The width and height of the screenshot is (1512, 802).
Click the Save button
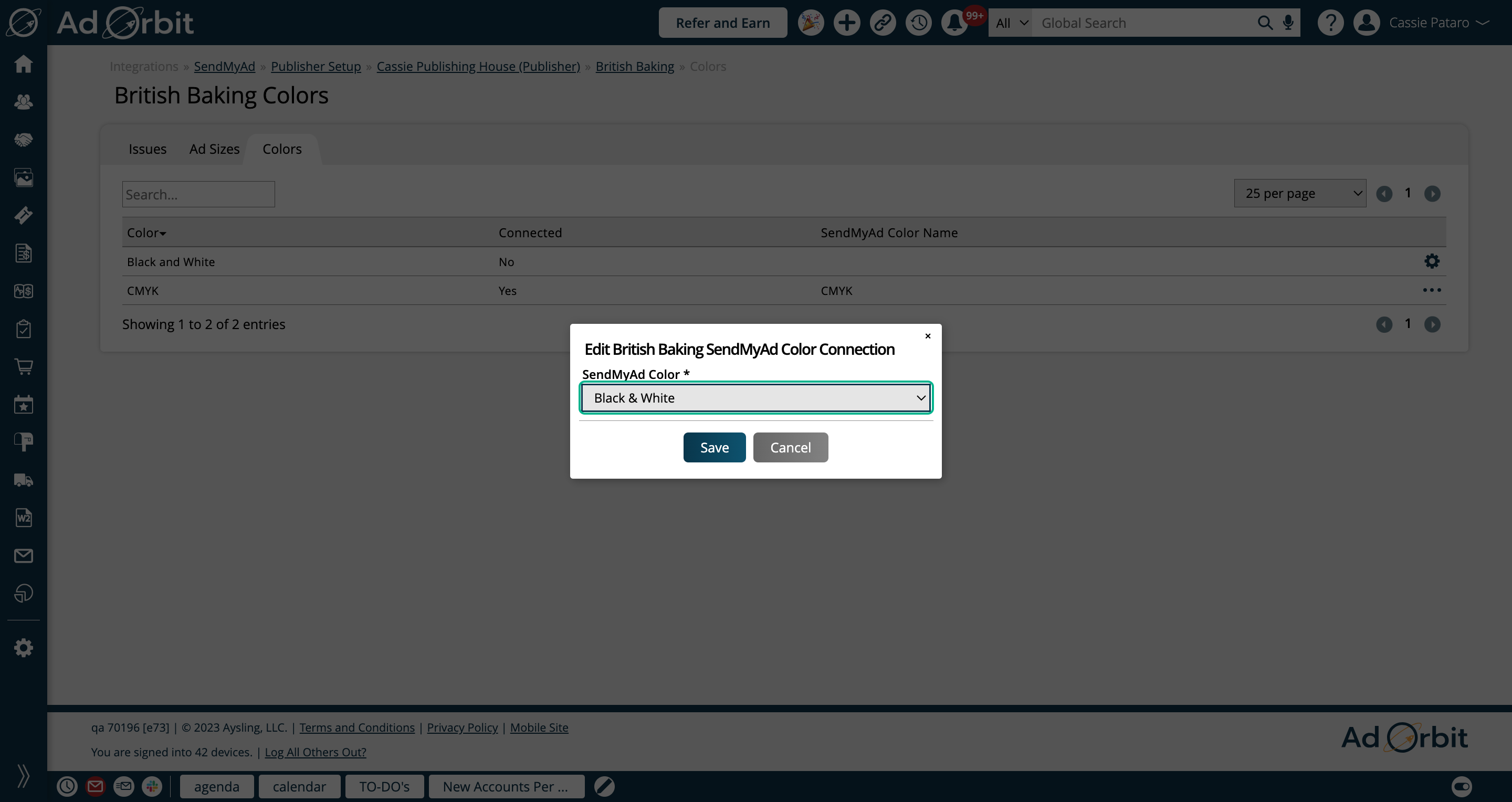(714, 448)
